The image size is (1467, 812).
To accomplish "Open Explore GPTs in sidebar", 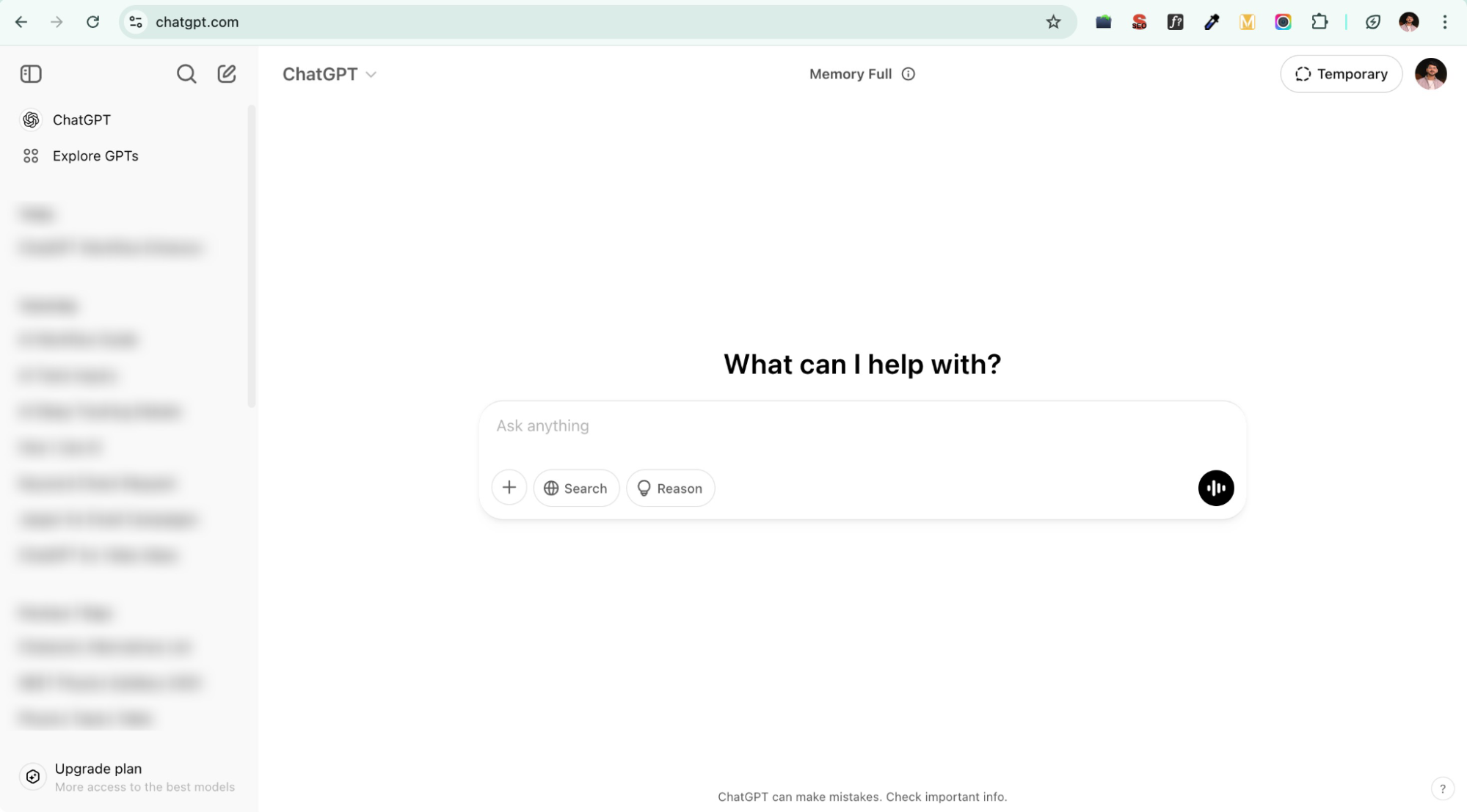I will tap(95, 156).
